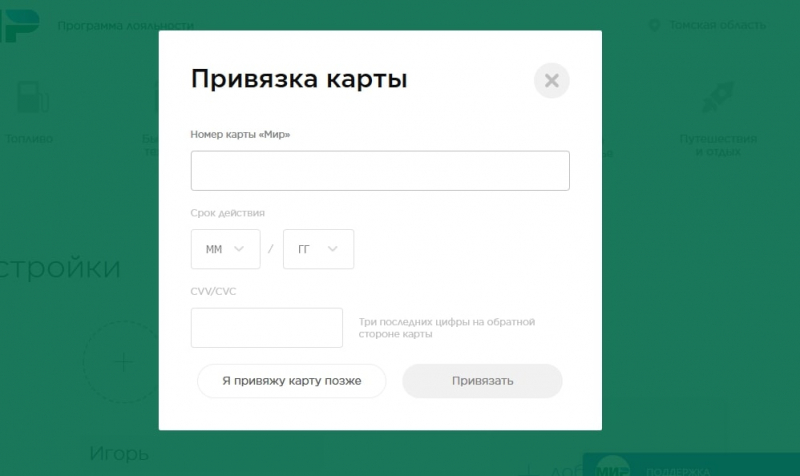Click the Срок действия label

[228, 213]
